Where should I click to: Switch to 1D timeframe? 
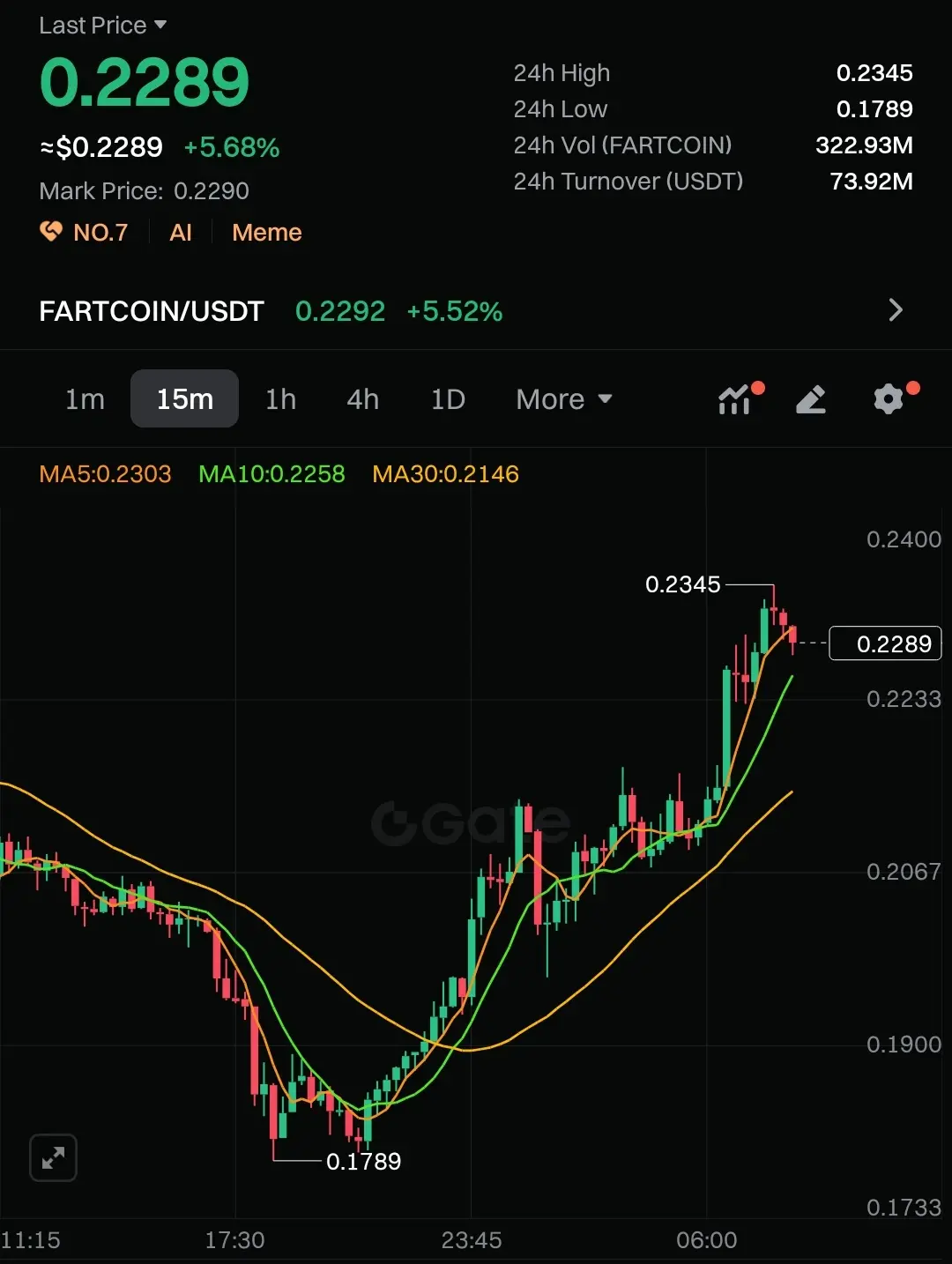coord(448,399)
